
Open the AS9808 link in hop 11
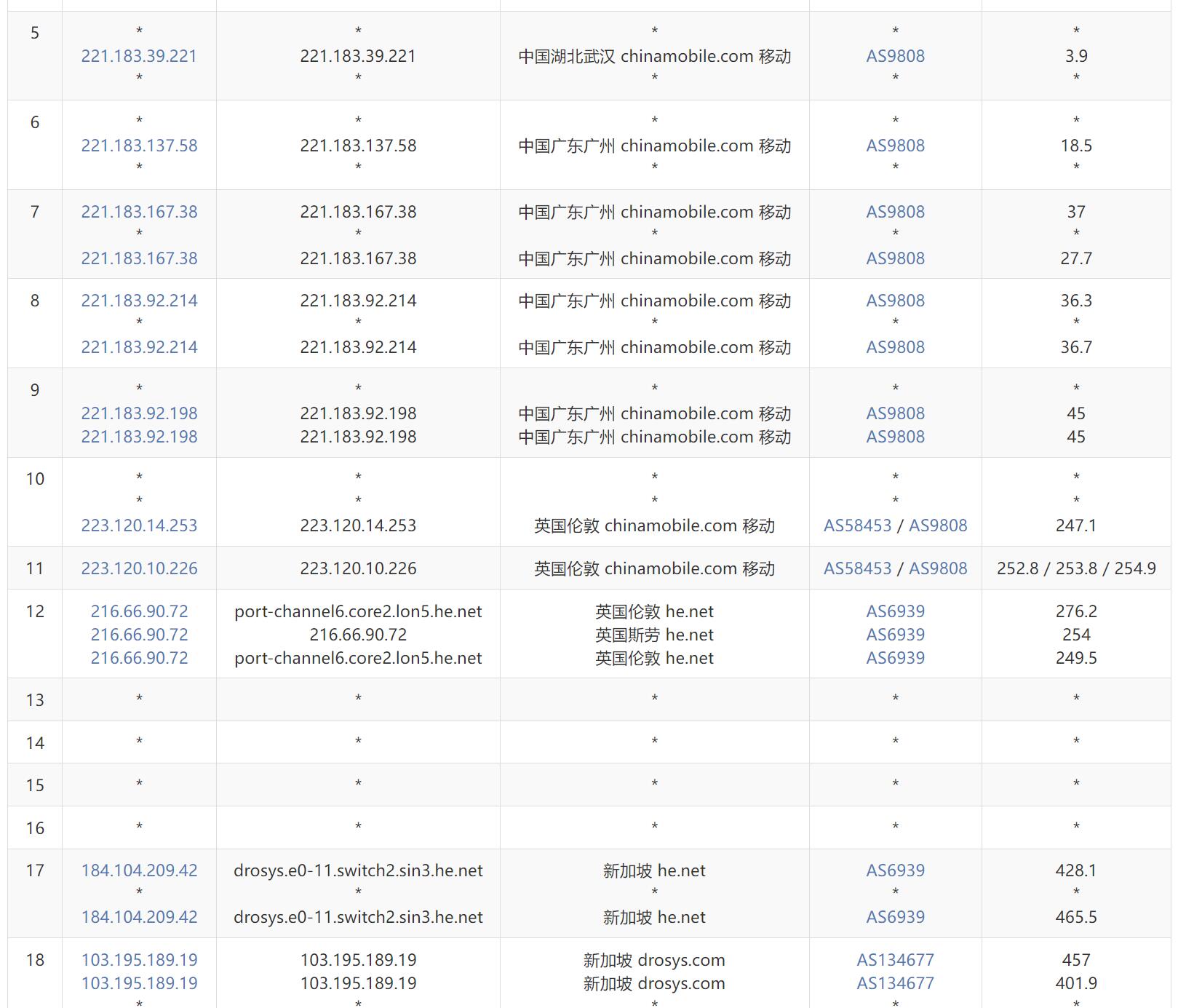point(938,568)
